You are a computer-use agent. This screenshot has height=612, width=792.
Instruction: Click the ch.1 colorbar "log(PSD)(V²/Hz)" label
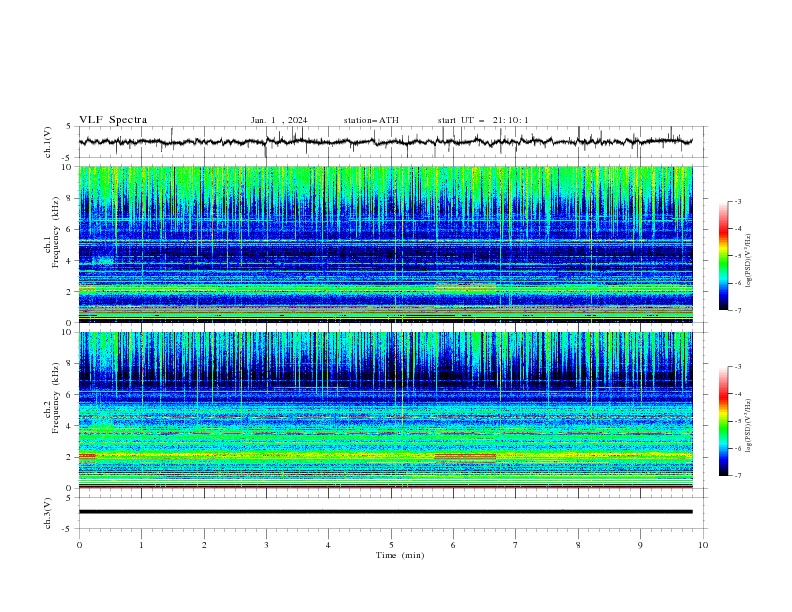pos(748,261)
